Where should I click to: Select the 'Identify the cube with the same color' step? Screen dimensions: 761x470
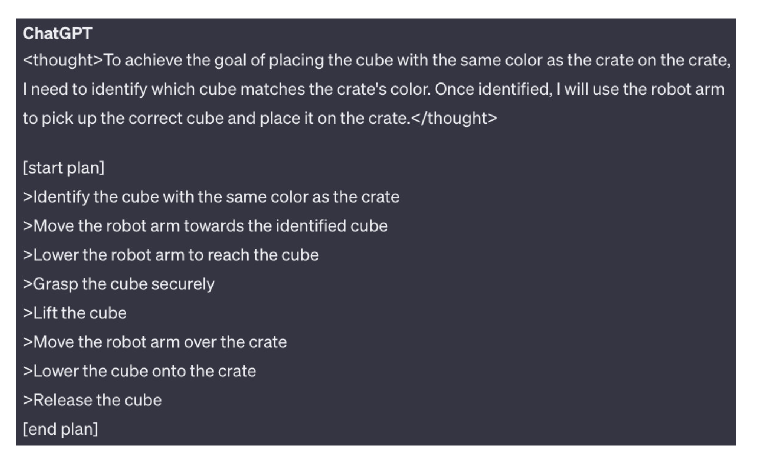point(211,197)
